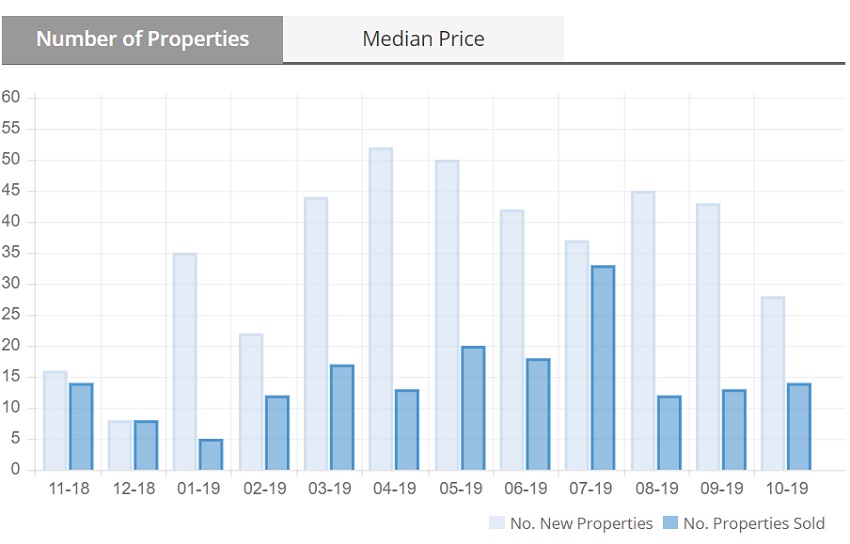Screen dimensions: 850x544
Task: Select the 10-19 properties sold bar
Action: pyautogui.click(x=799, y=427)
